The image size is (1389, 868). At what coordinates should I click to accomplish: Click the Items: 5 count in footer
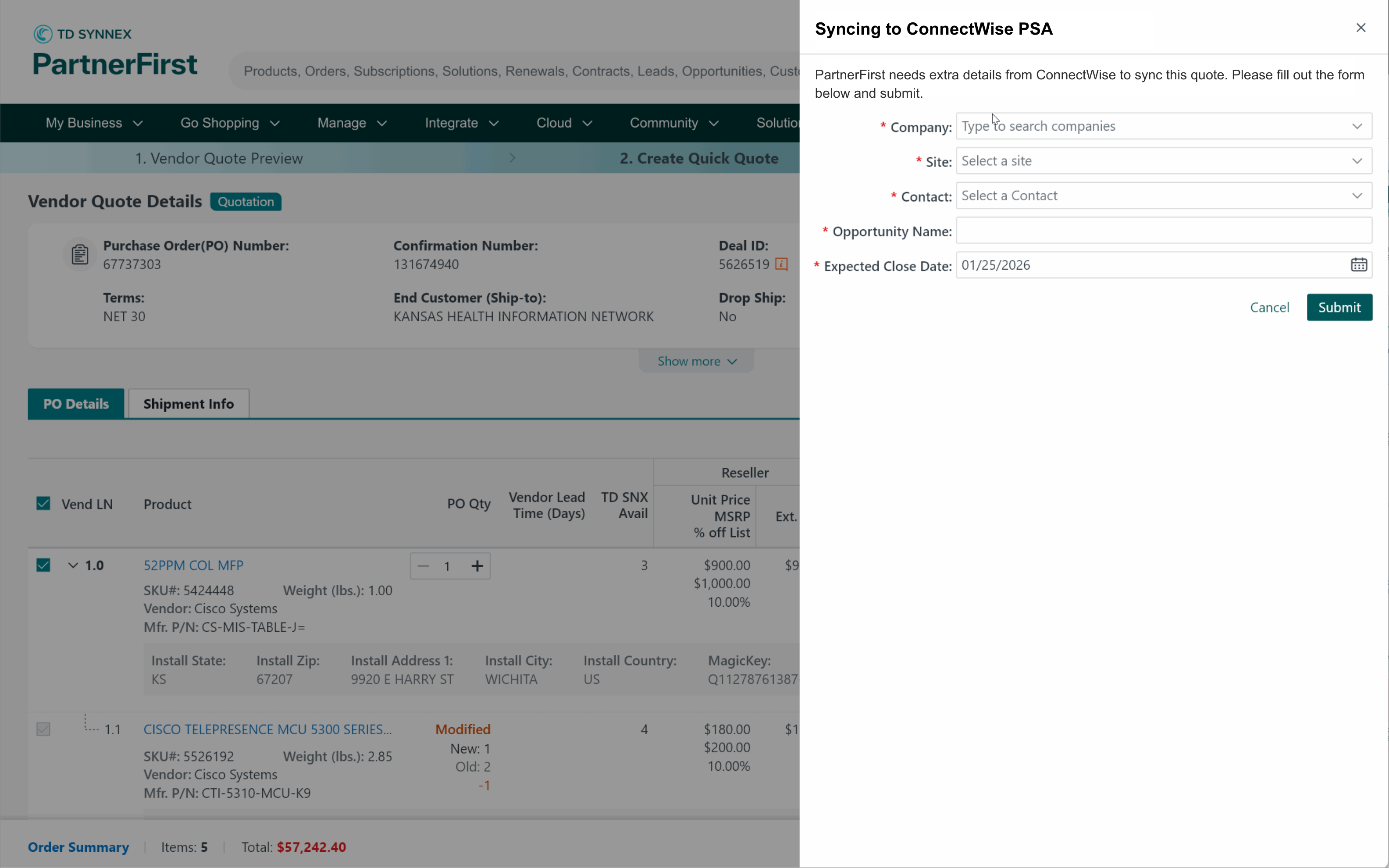pyautogui.click(x=184, y=847)
